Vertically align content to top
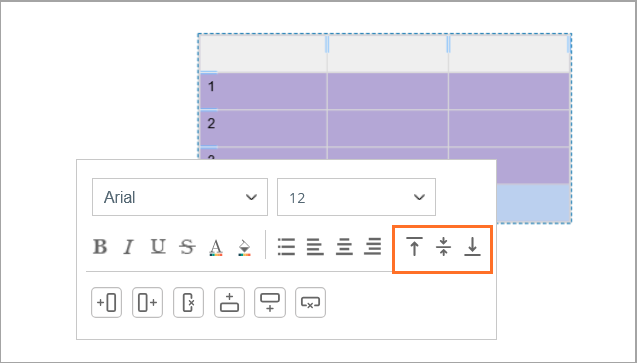The height and width of the screenshot is (363, 637). pyautogui.click(x=414, y=246)
